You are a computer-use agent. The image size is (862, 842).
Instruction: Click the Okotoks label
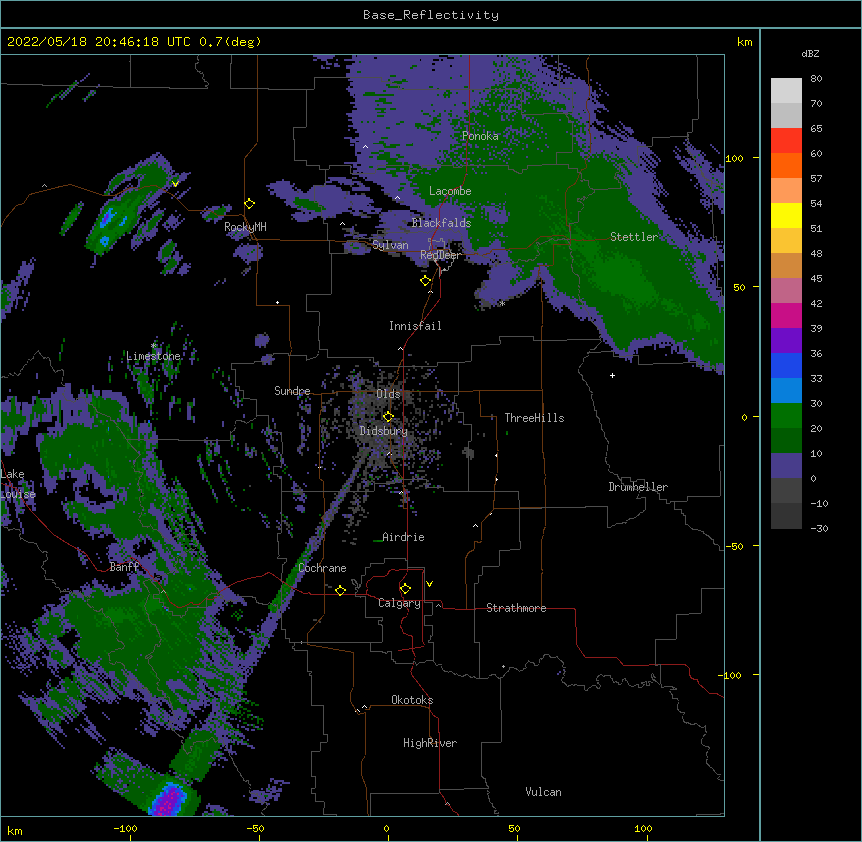(x=412, y=700)
